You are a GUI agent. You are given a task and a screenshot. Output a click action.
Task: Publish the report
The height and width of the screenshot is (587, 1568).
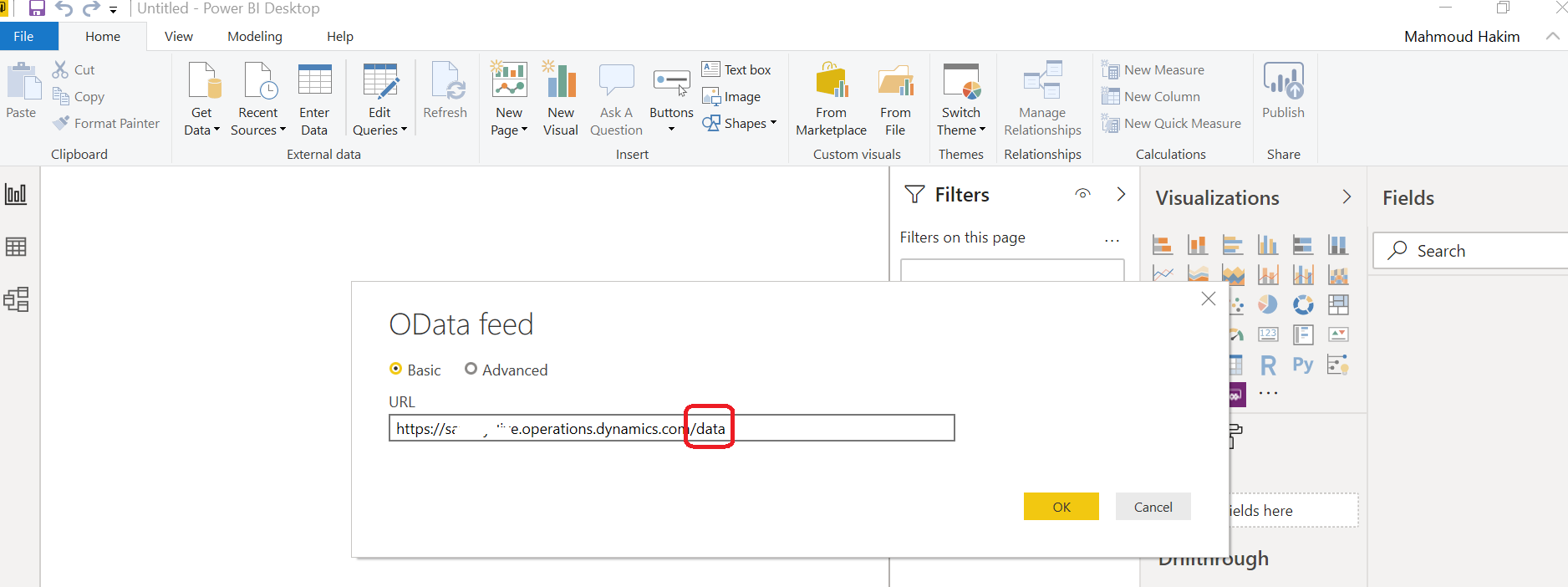[1283, 90]
